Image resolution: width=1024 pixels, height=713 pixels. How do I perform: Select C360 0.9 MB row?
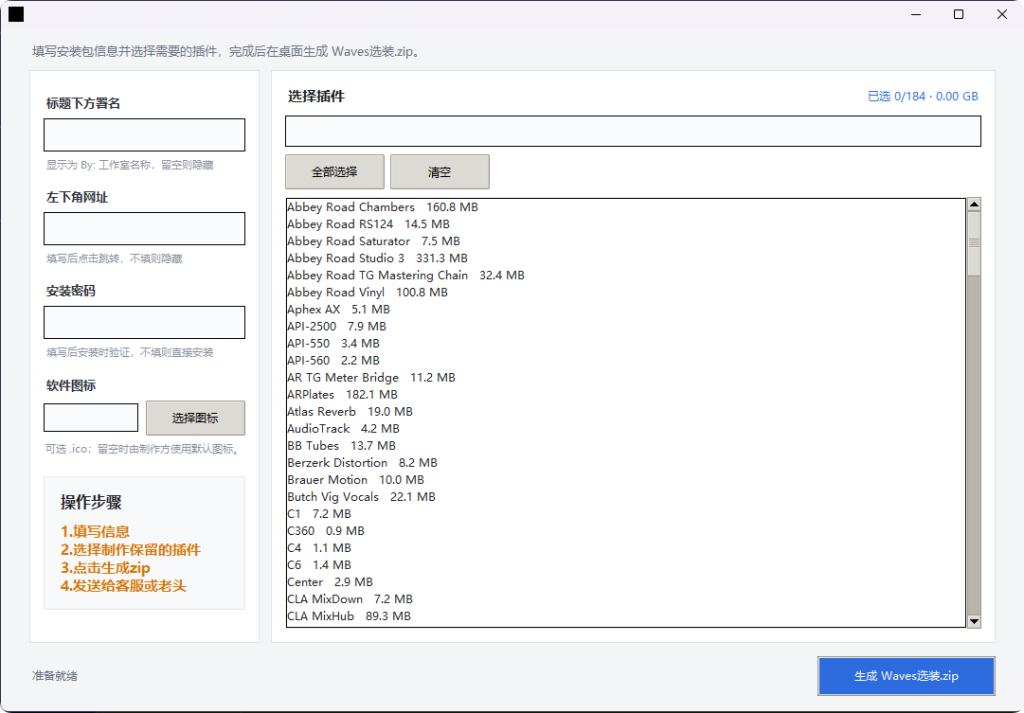coord(626,530)
